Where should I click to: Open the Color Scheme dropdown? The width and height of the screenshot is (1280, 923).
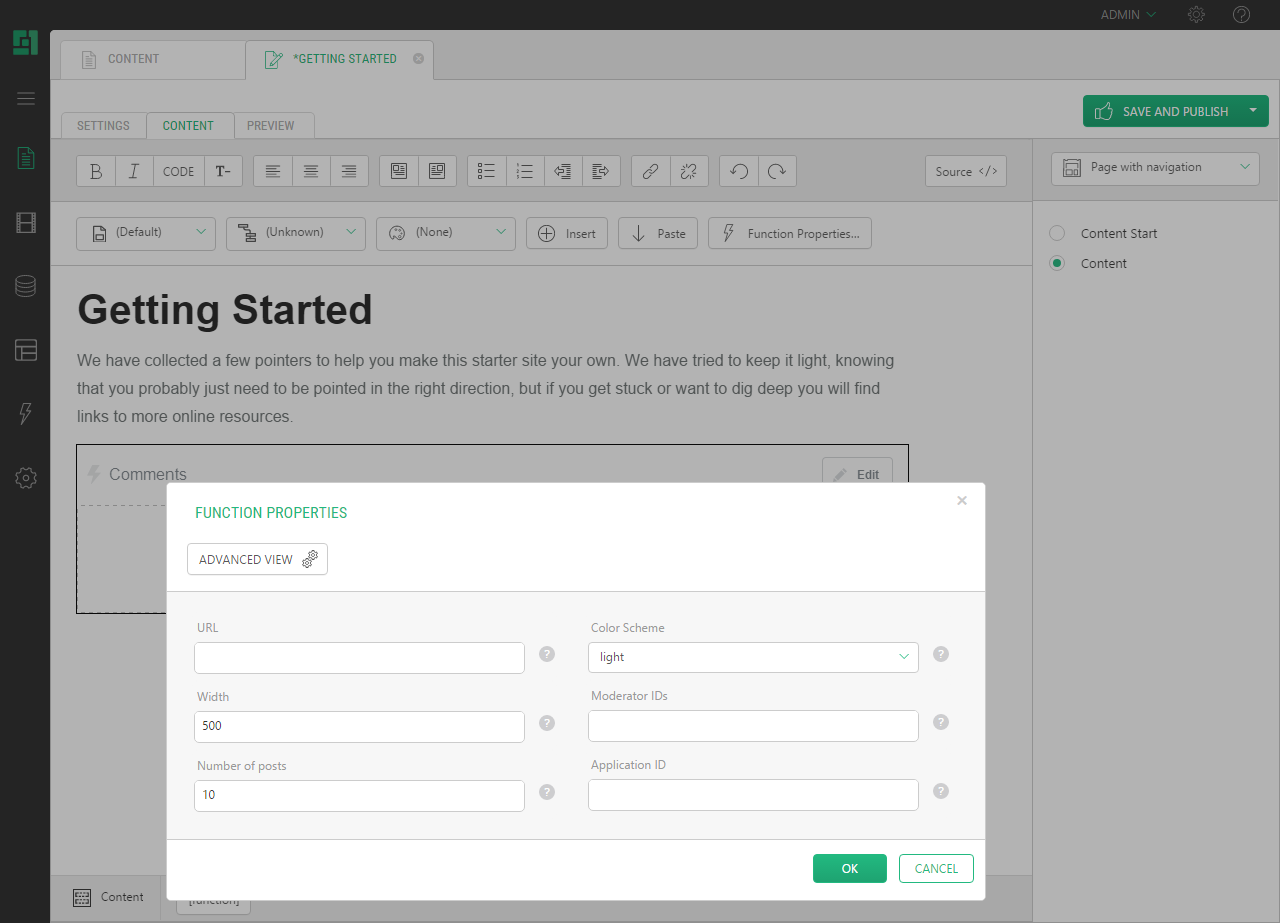(753, 657)
